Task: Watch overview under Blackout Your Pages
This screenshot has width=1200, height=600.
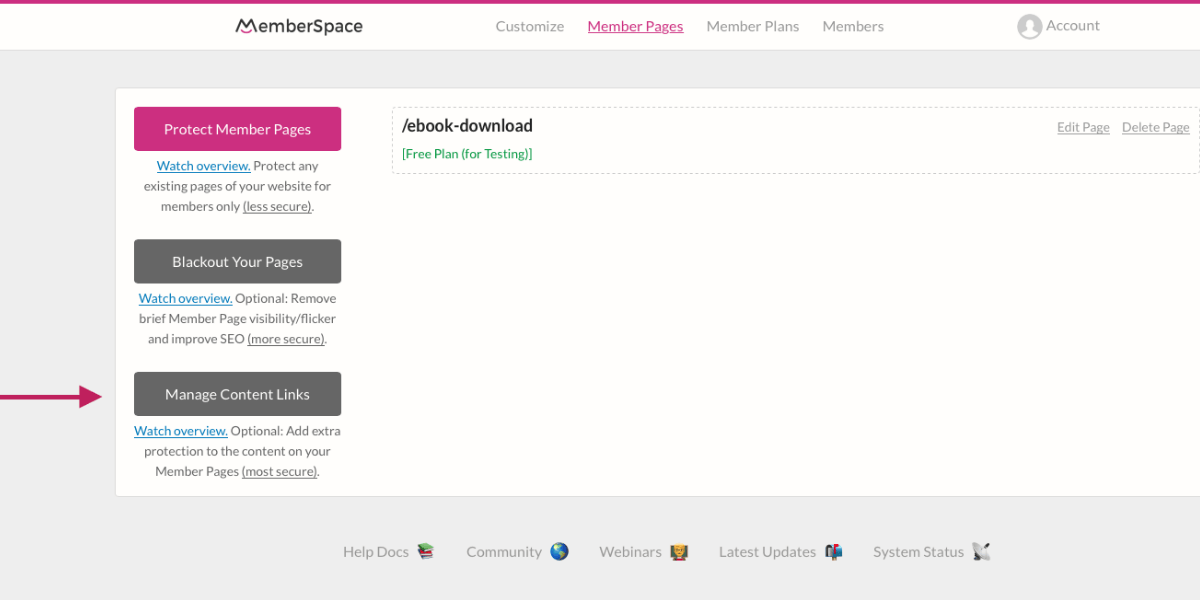Action: (x=186, y=298)
